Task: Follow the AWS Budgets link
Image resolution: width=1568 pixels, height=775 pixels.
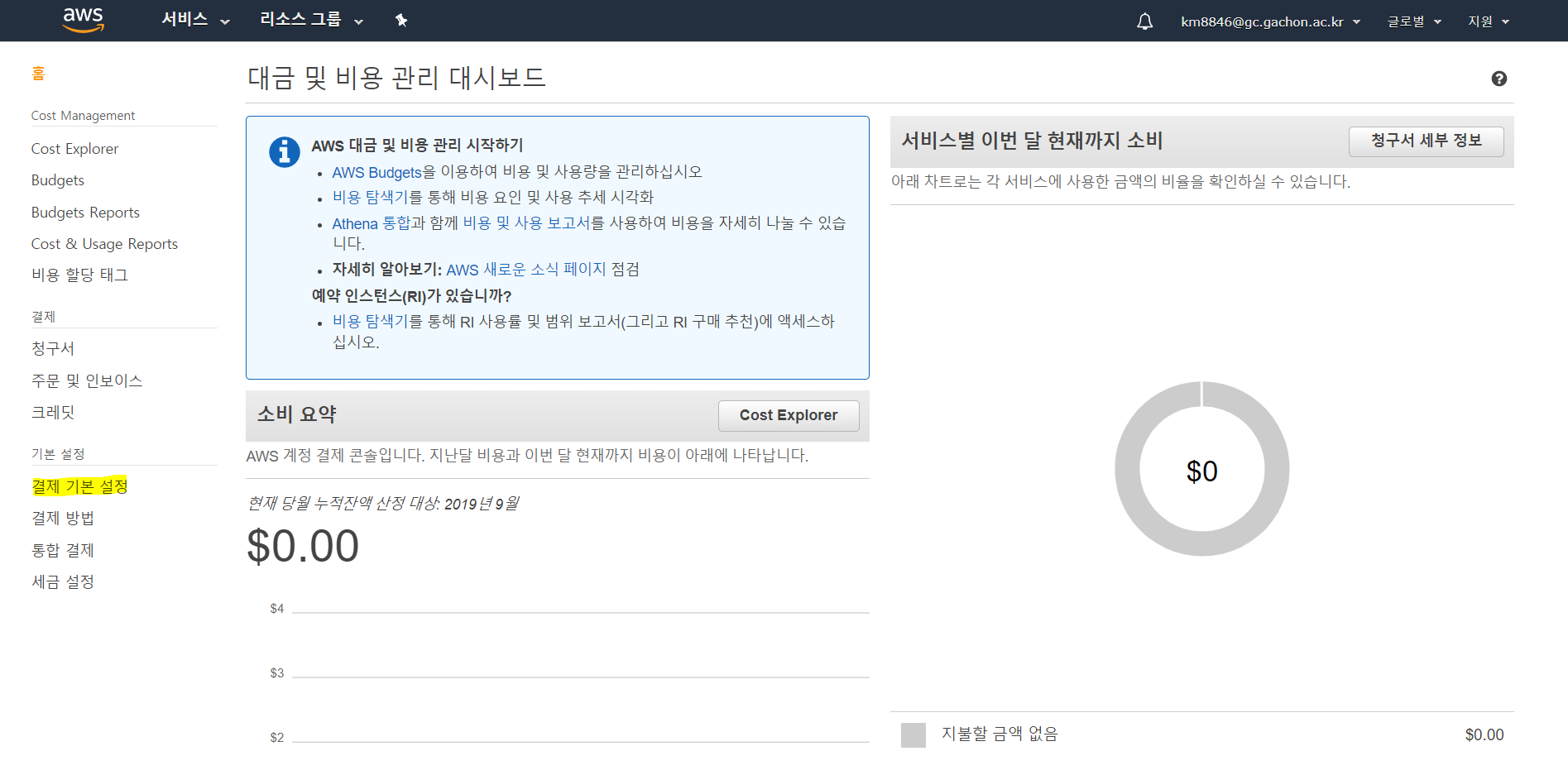Action: (x=377, y=172)
